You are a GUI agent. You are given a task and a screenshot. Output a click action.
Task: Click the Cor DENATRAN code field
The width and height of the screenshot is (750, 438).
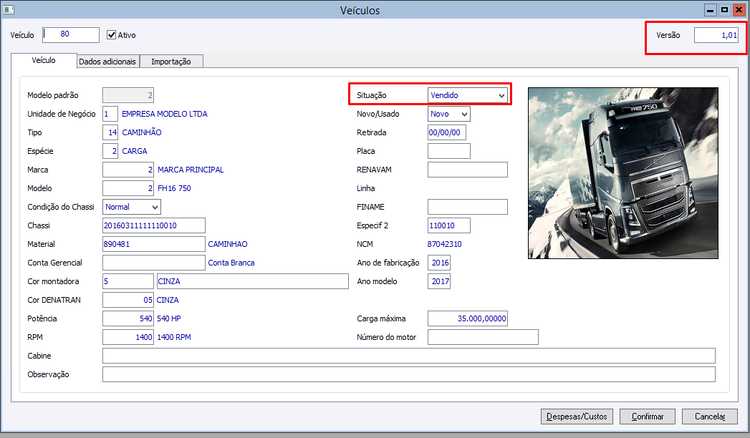[128, 300]
